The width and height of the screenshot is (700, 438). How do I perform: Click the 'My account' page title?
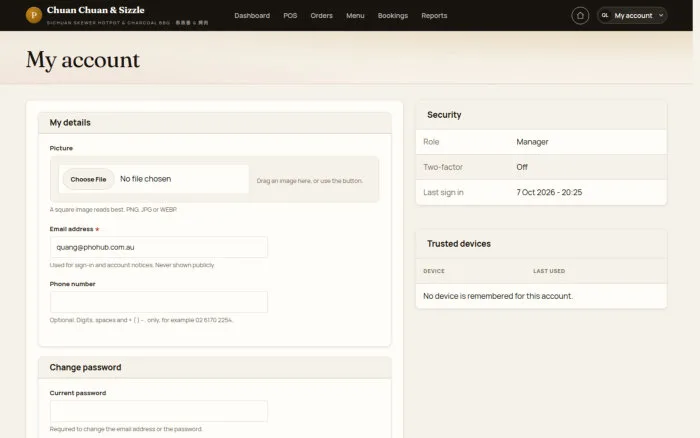point(83,60)
